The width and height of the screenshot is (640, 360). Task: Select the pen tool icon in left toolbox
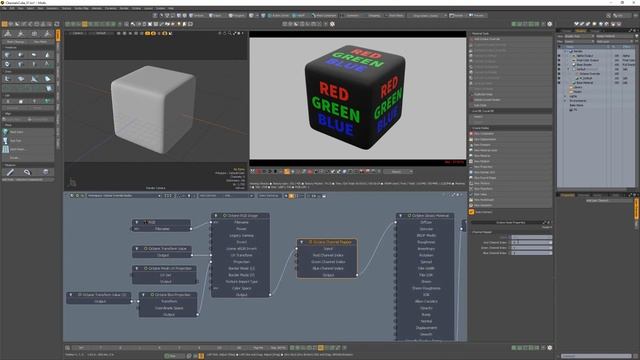[x=10, y=172]
